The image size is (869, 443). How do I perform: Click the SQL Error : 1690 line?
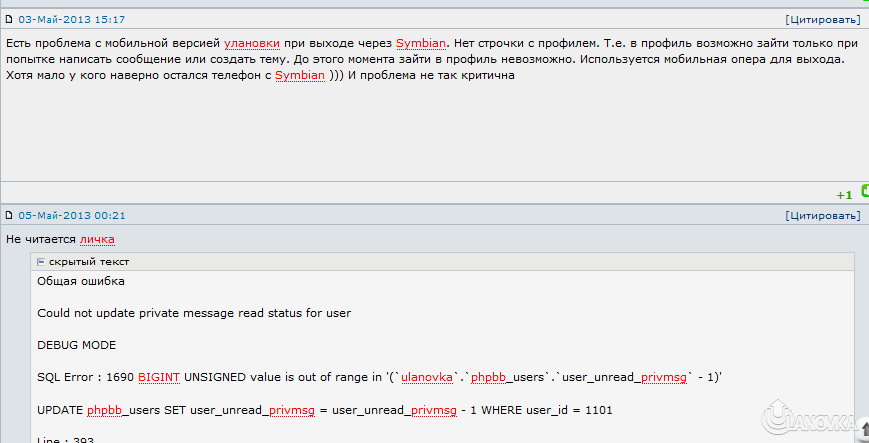tap(379, 378)
